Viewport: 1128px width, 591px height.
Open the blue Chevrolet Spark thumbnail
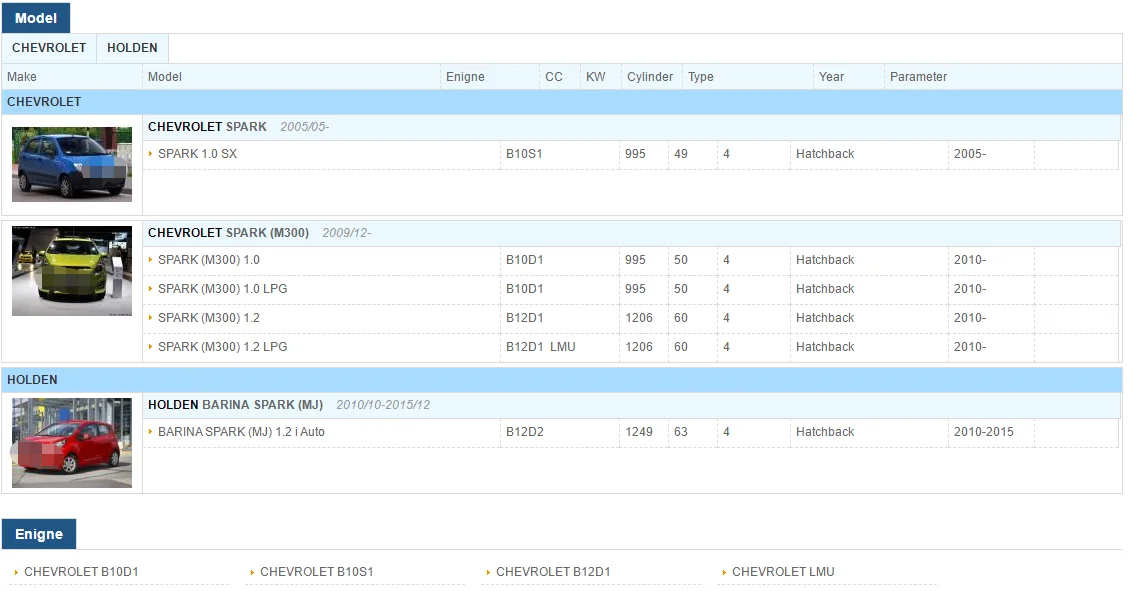tap(72, 164)
